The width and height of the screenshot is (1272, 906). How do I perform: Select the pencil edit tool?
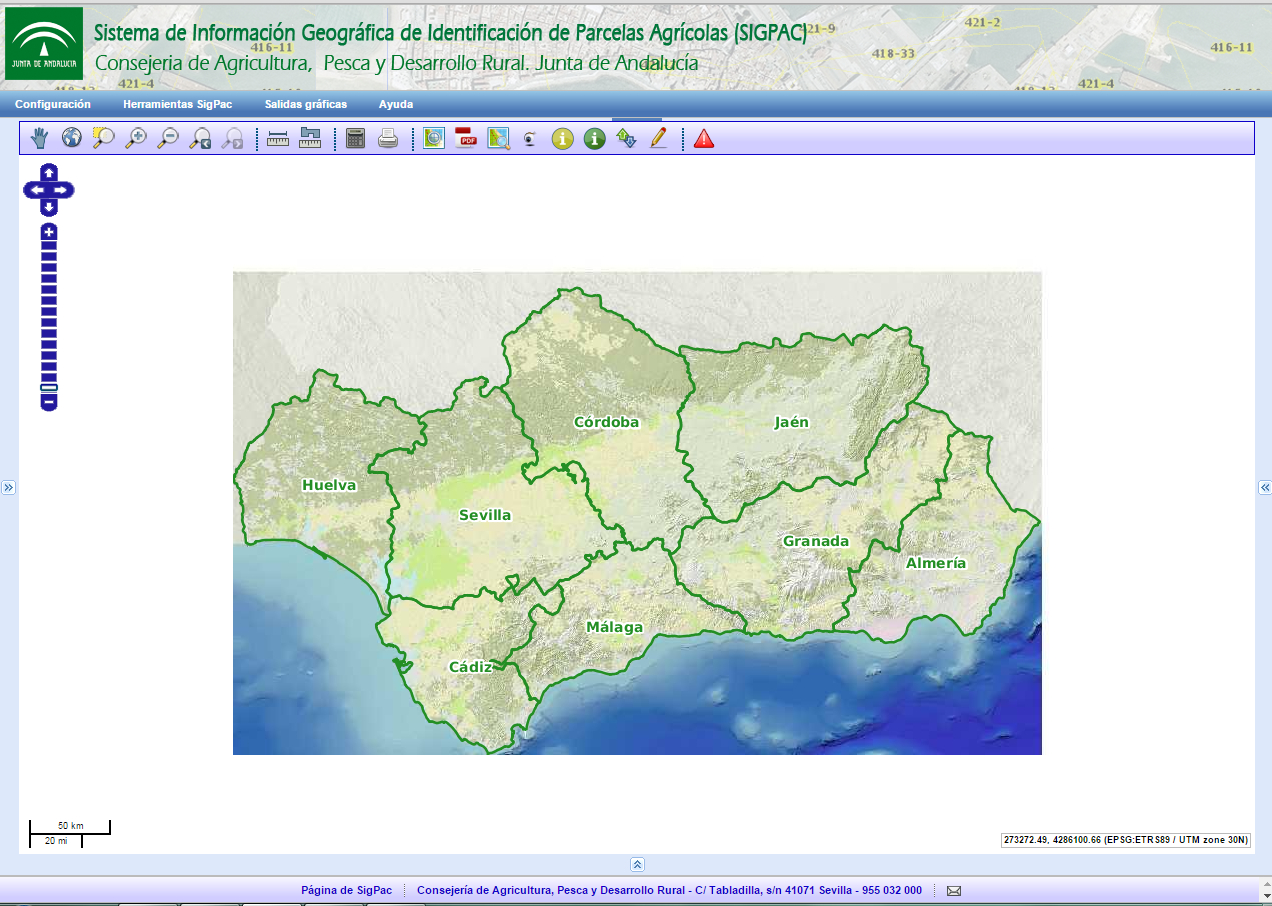click(x=658, y=138)
